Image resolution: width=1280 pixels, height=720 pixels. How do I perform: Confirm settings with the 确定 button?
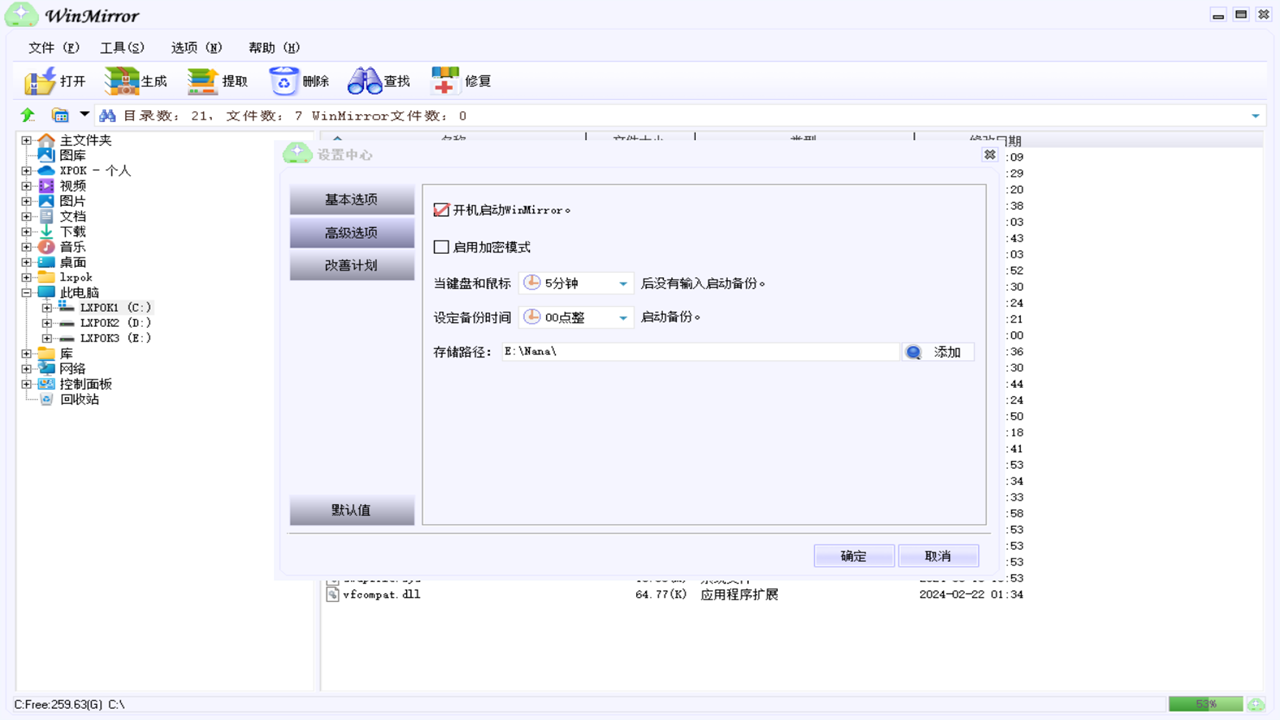pyautogui.click(x=853, y=555)
